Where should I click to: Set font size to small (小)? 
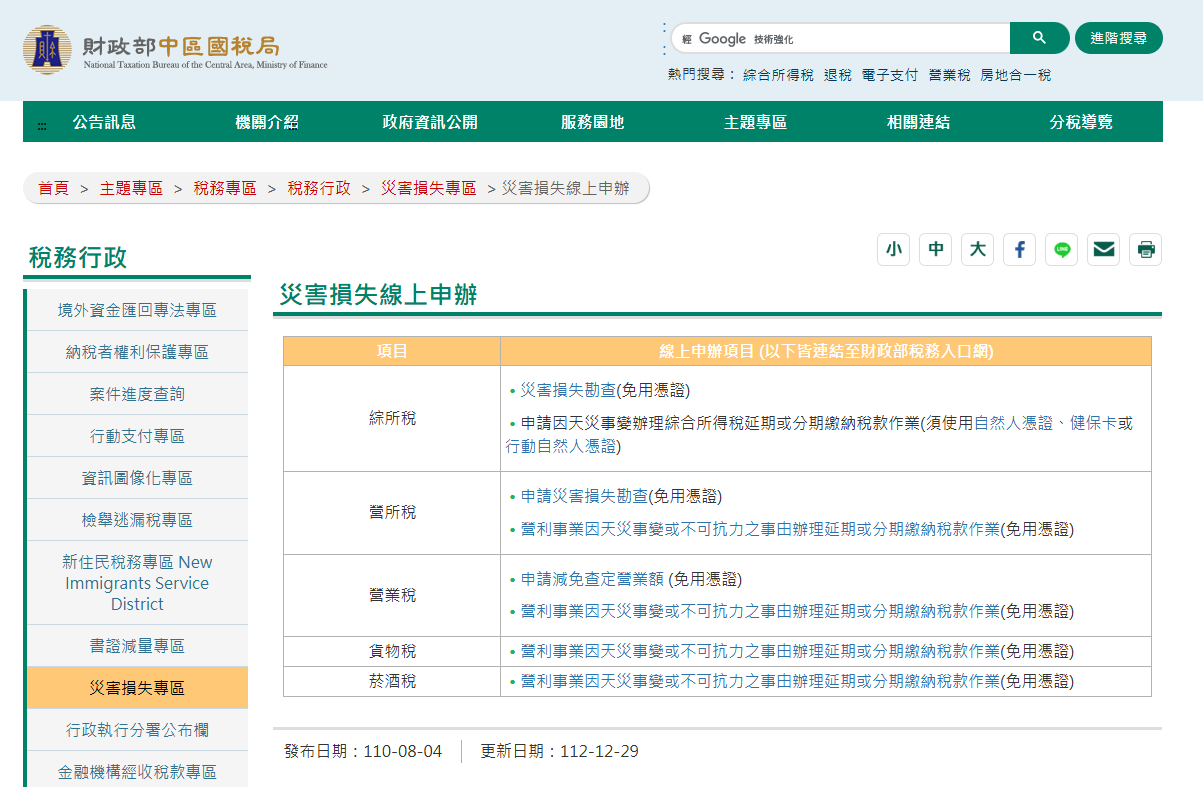click(x=893, y=249)
